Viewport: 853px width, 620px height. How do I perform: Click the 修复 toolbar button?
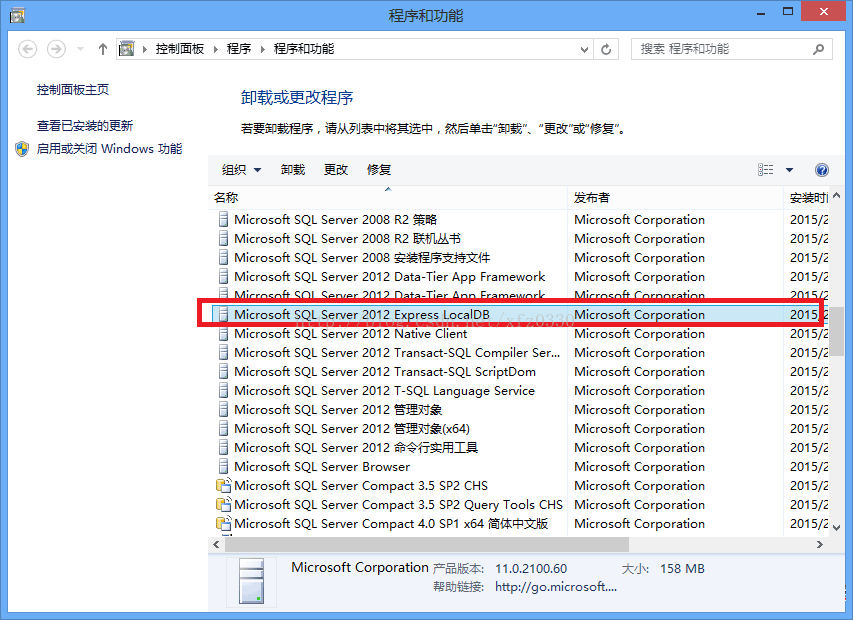[379, 170]
